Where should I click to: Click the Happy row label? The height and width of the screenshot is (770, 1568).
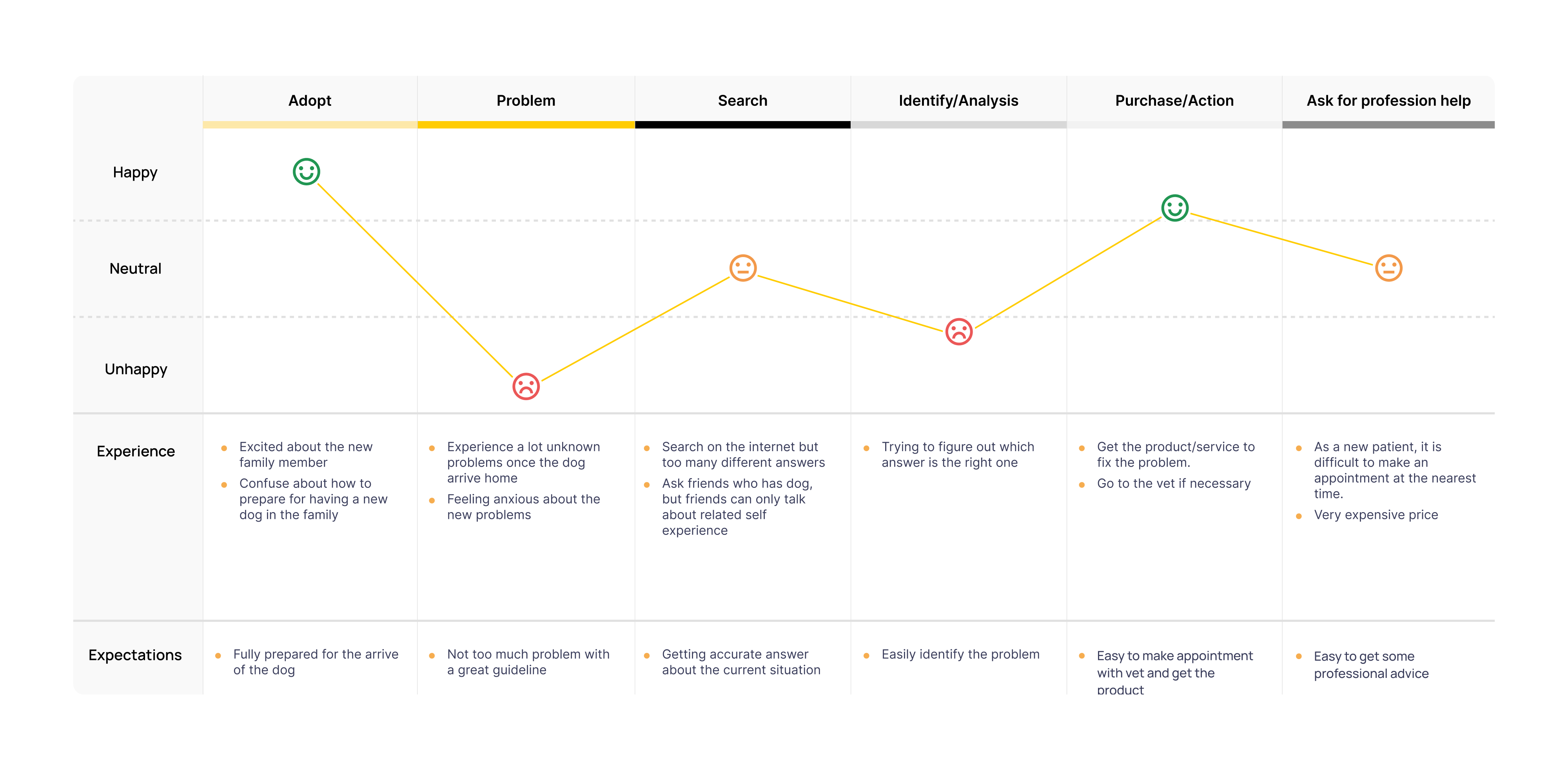pyautogui.click(x=135, y=172)
